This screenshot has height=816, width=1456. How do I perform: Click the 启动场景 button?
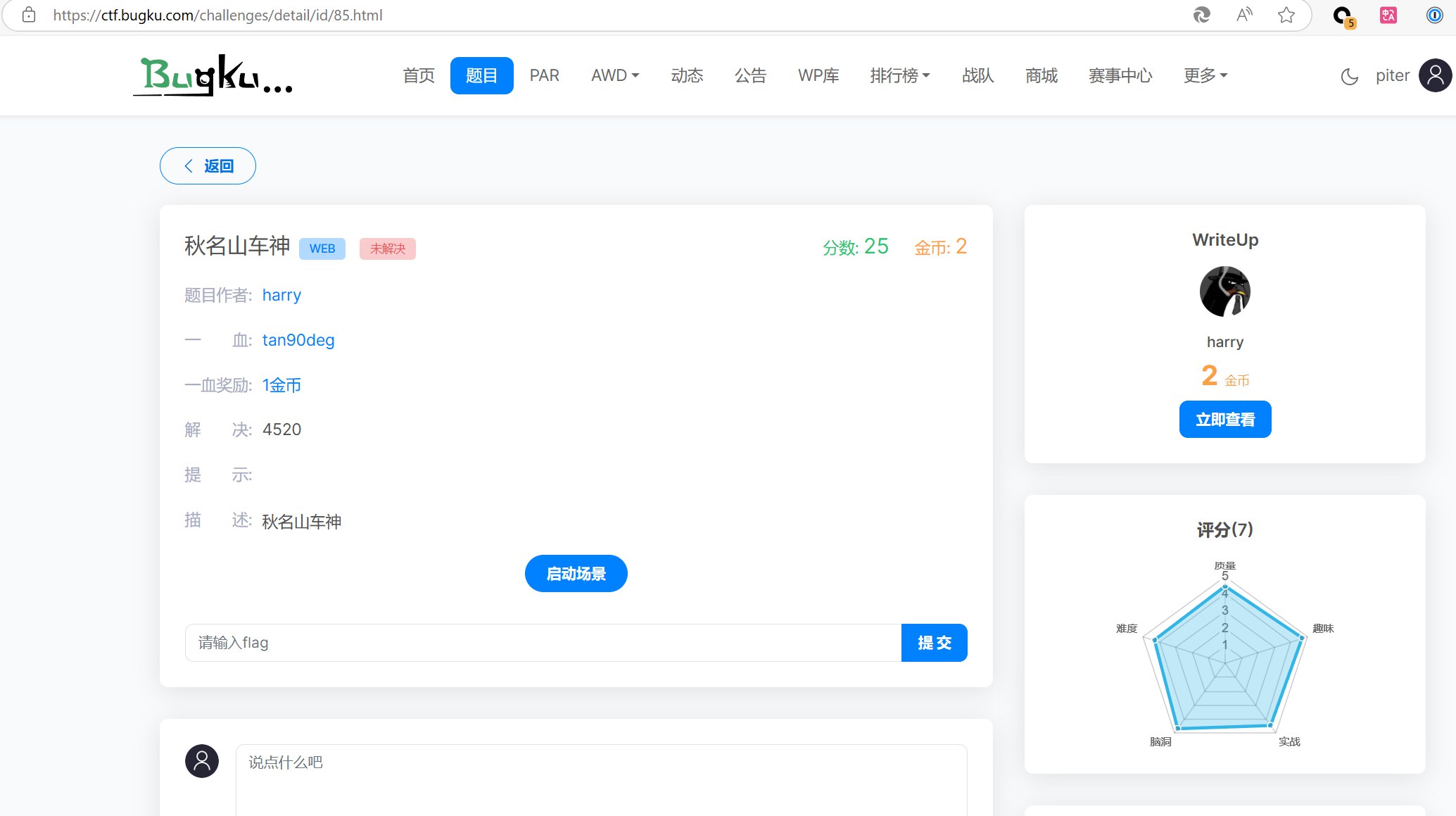[x=576, y=574]
